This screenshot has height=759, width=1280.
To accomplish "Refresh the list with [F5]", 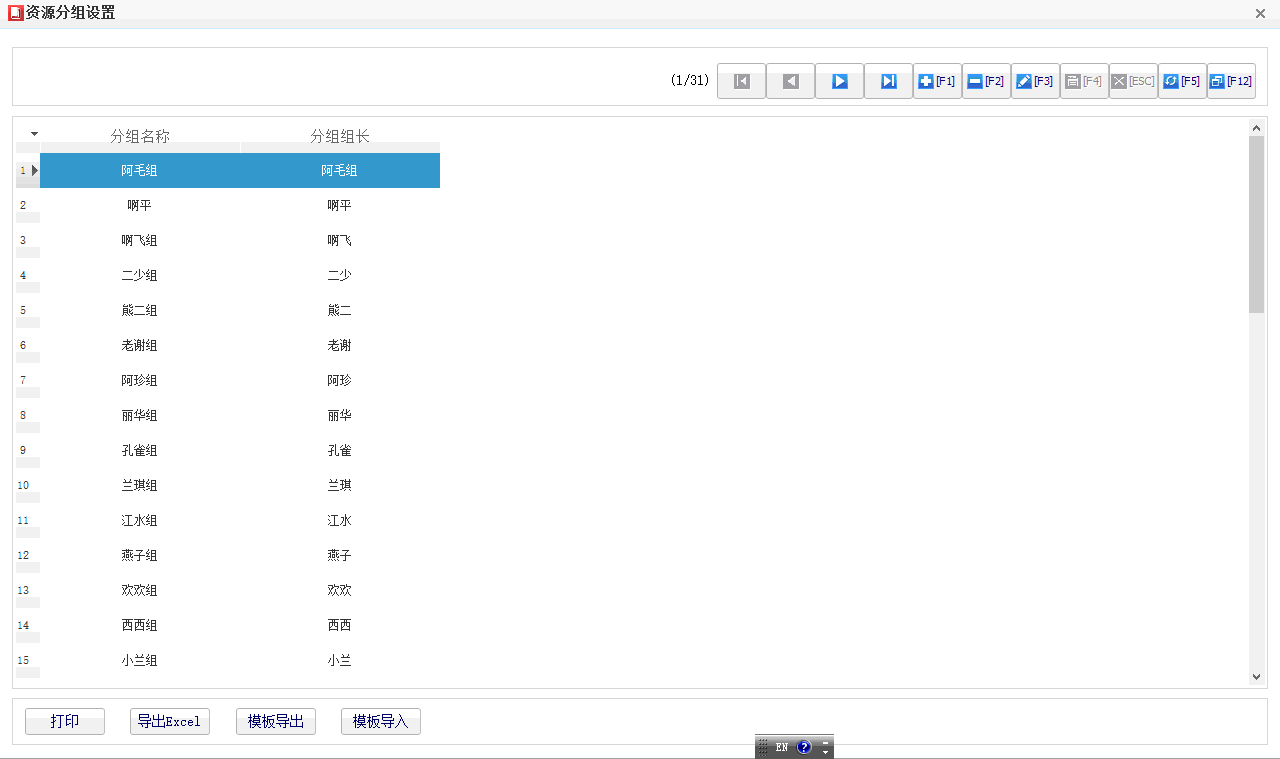I will click(1182, 81).
